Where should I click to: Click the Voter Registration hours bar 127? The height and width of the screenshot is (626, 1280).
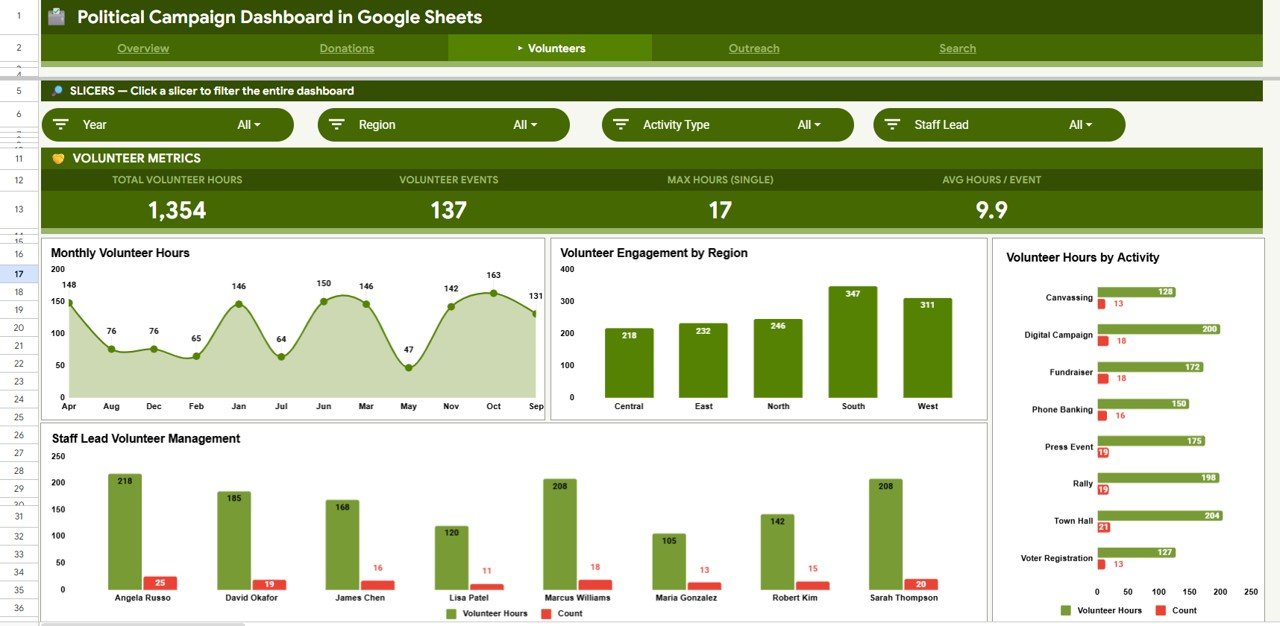click(1136, 552)
